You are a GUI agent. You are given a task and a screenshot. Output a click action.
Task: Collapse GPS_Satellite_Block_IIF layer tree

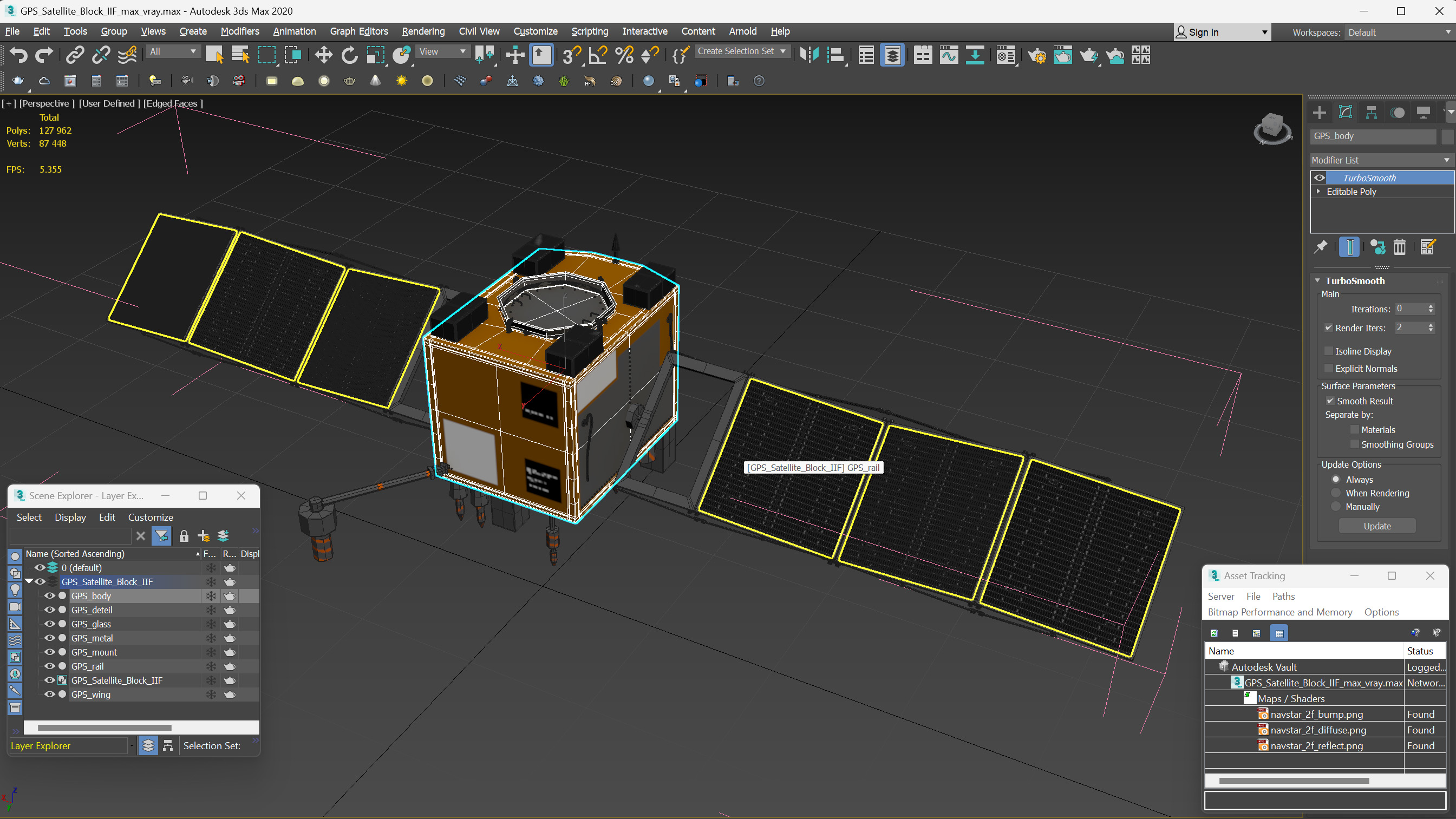28,581
